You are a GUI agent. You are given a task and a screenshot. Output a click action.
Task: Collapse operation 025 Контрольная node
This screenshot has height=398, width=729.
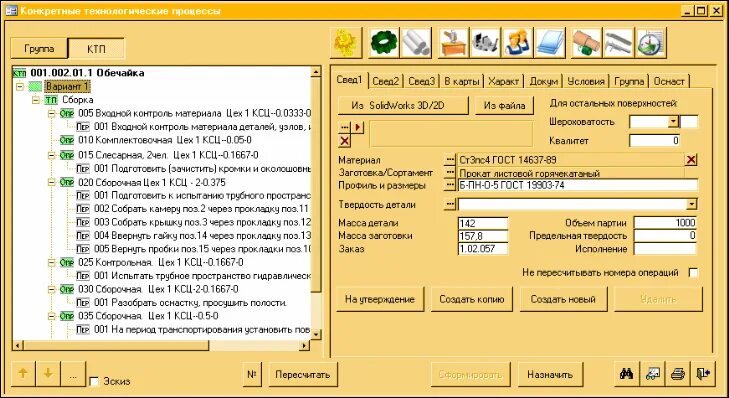pyautogui.click(x=52, y=263)
